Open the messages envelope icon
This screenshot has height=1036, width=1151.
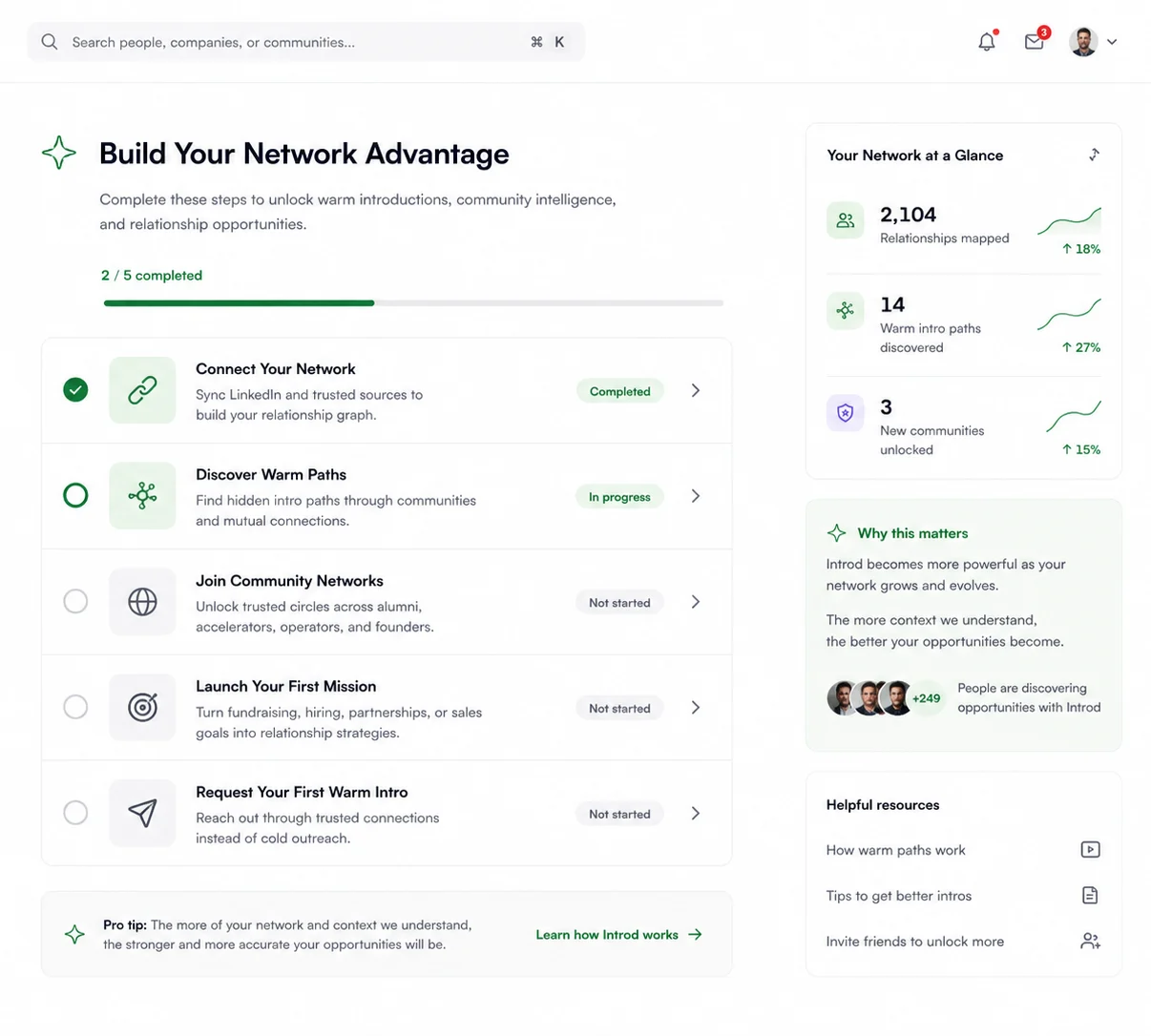(1035, 41)
